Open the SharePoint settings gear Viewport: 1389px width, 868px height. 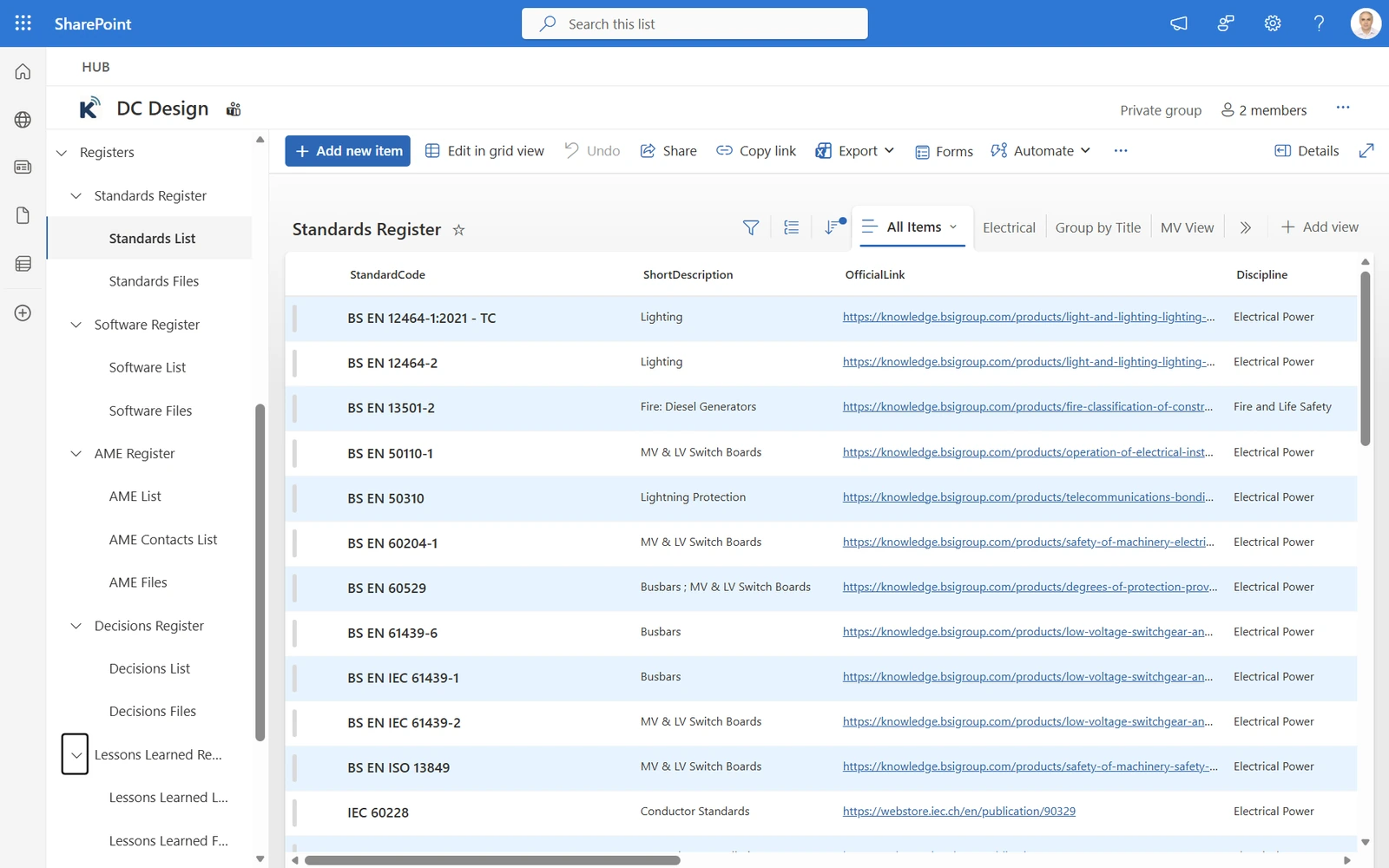click(1272, 23)
